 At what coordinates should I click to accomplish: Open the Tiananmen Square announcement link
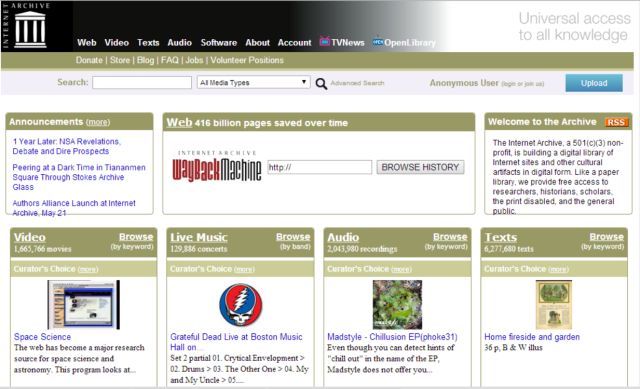[x=79, y=177]
